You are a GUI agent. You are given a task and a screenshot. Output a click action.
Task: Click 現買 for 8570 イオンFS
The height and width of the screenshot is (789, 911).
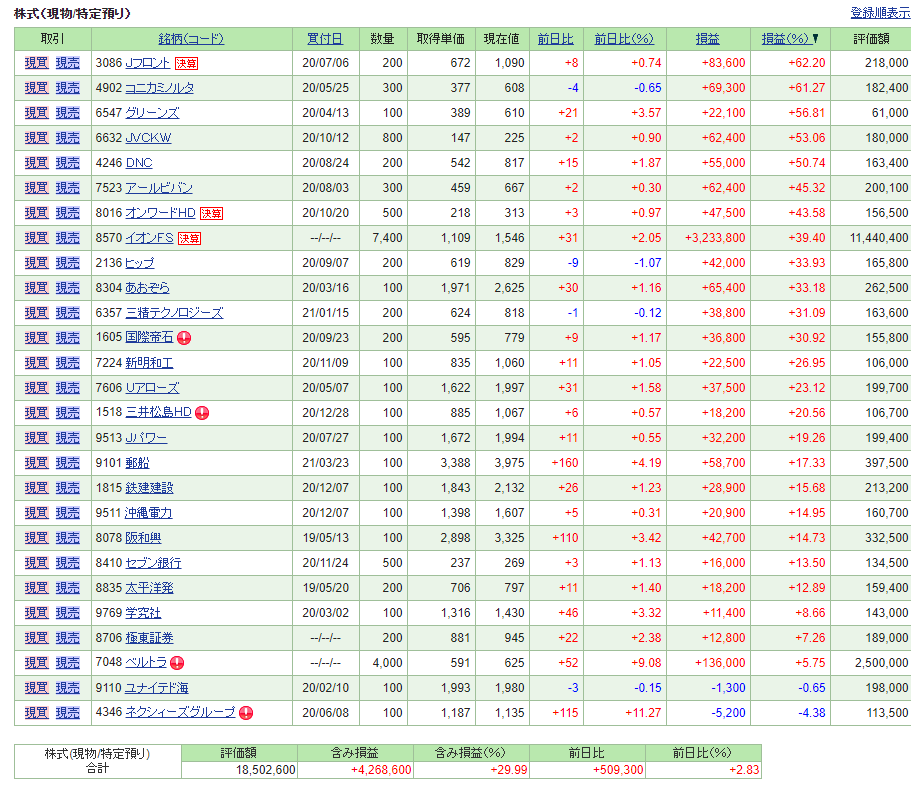[36, 238]
